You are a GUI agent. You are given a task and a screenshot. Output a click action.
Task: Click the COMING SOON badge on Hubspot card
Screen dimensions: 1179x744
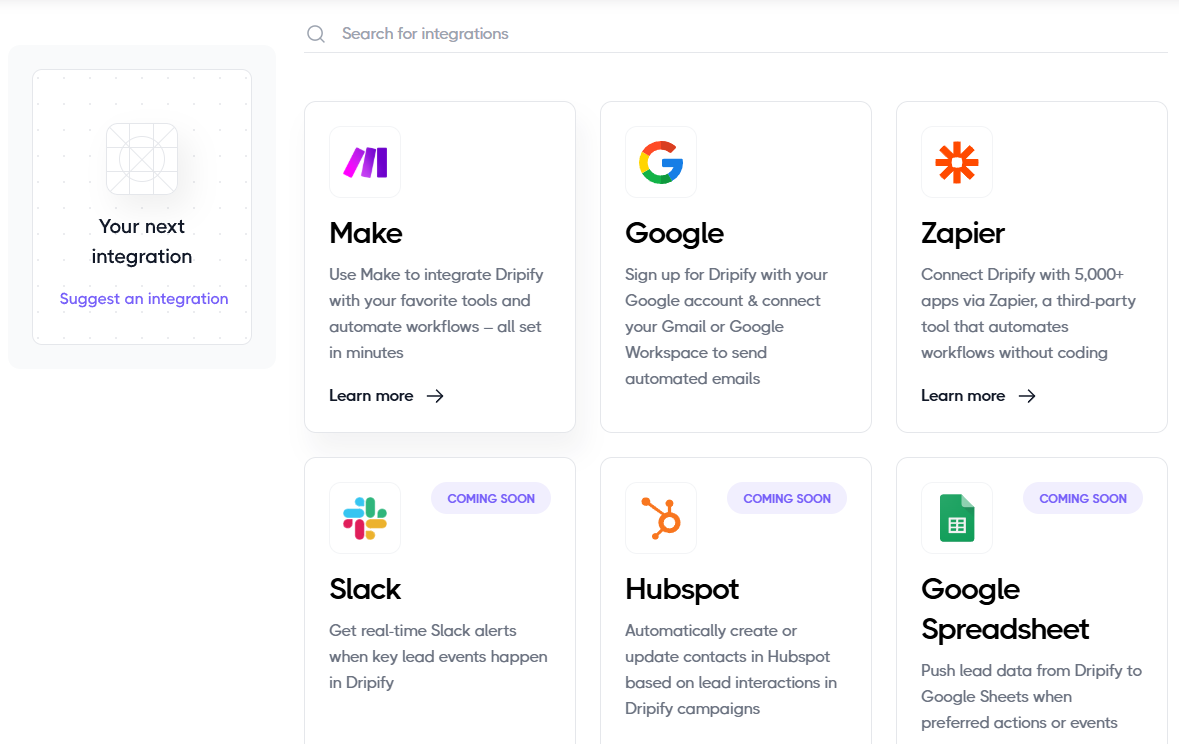click(787, 499)
